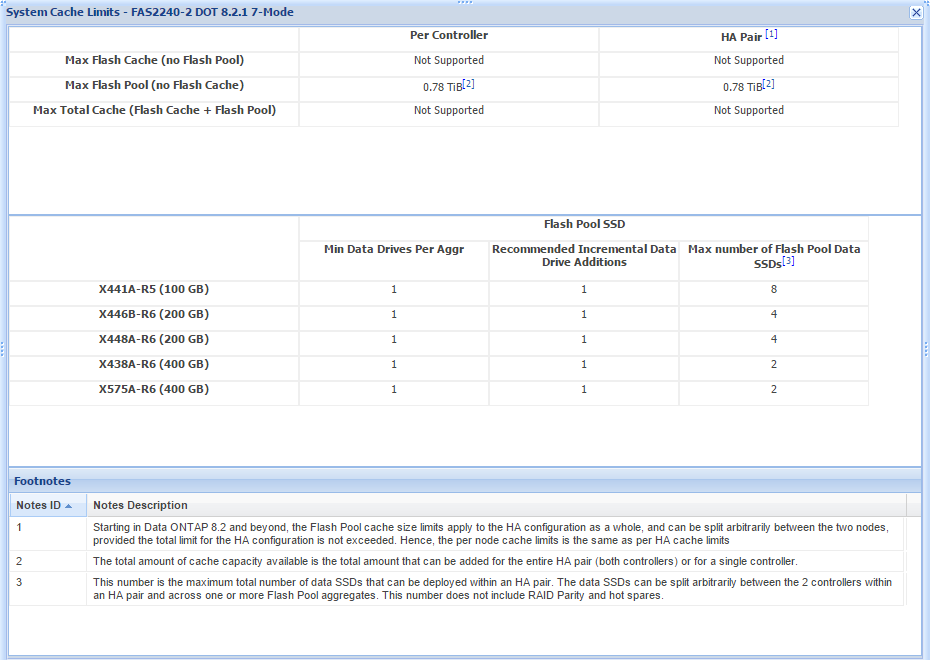Click the Per Controller column heading
Image resolution: width=930 pixels, height=660 pixels.
click(x=449, y=35)
